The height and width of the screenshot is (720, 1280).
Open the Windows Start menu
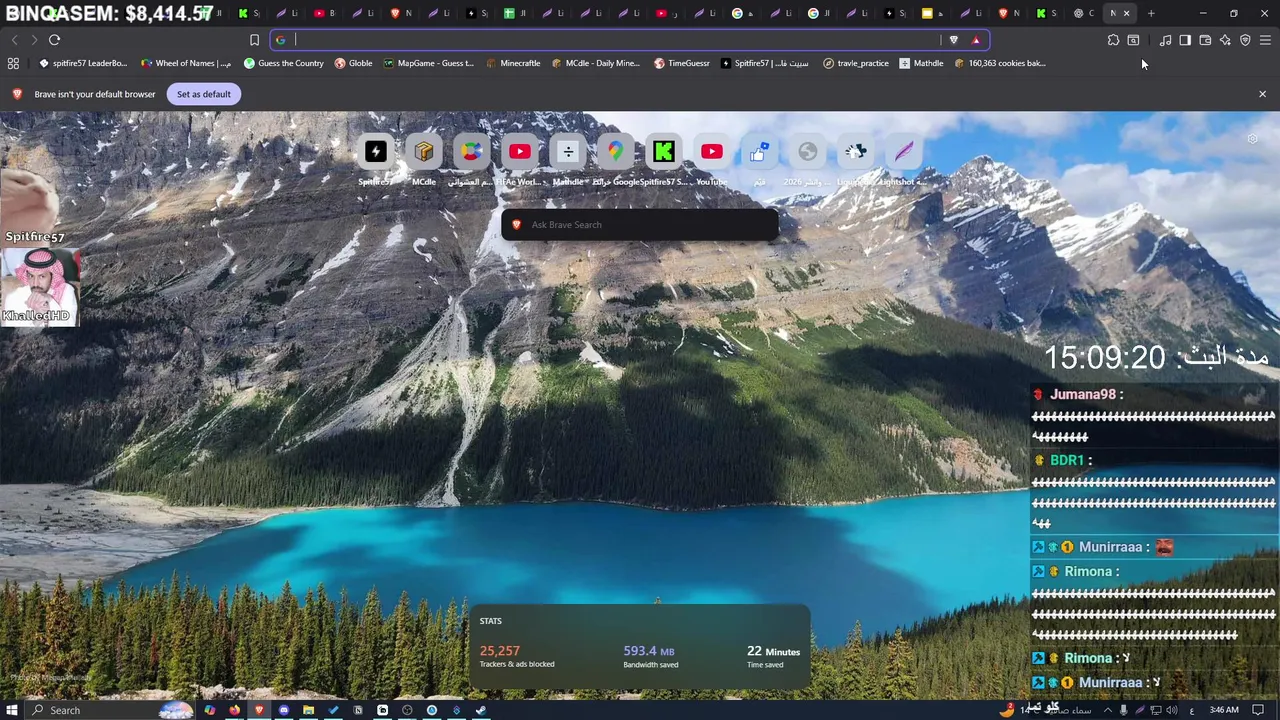pyautogui.click(x=12, y=710)
